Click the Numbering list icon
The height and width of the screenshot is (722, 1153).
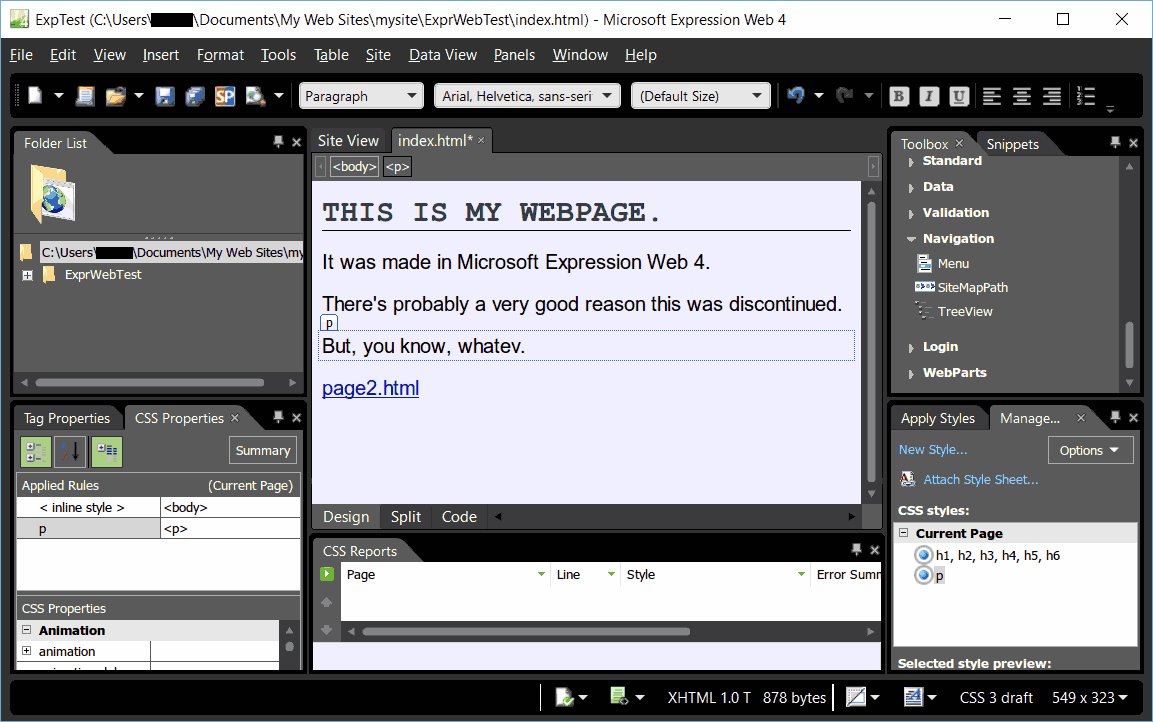[x=1085, y=96]
